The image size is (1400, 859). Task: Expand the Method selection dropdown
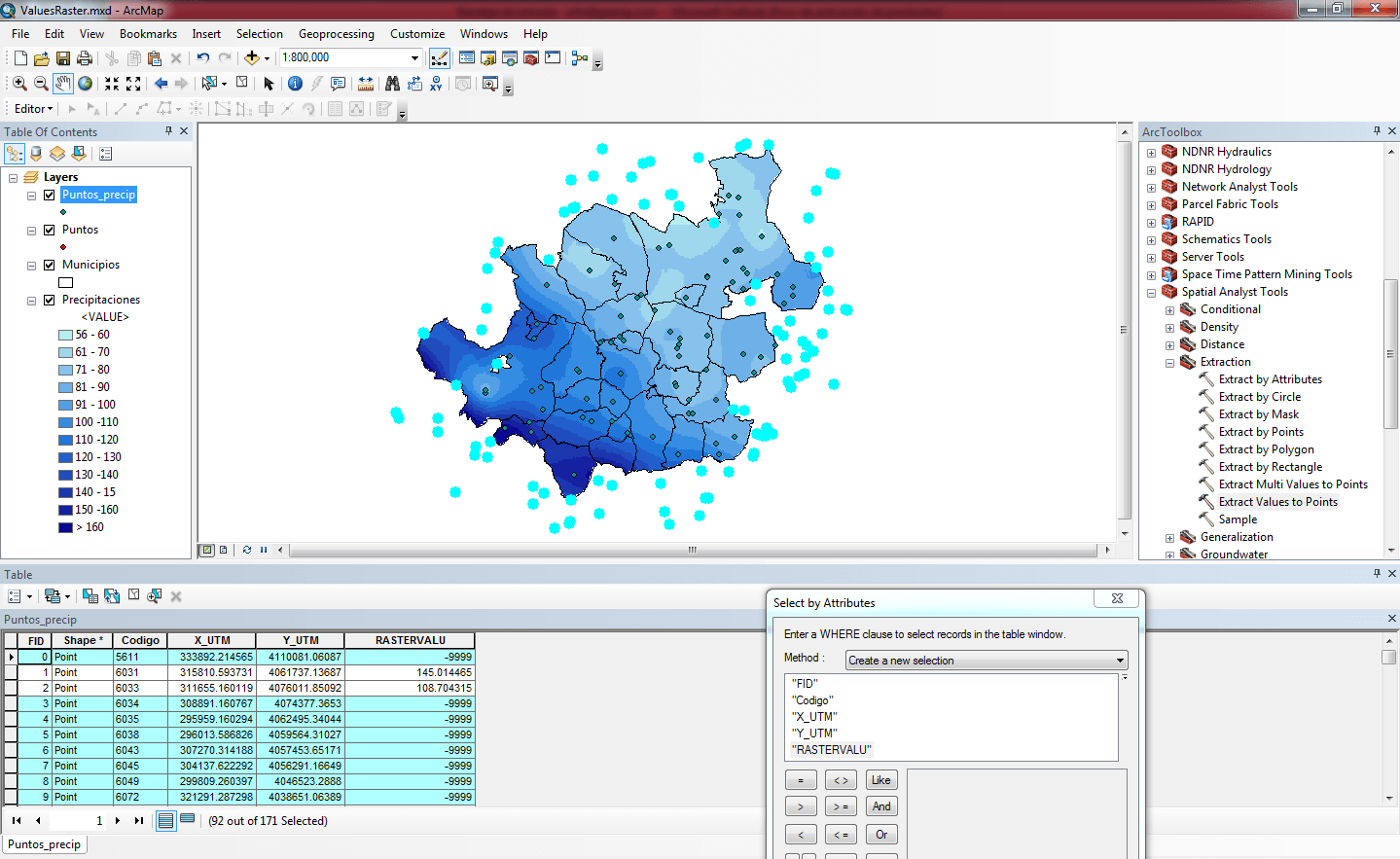[1120, 661]
